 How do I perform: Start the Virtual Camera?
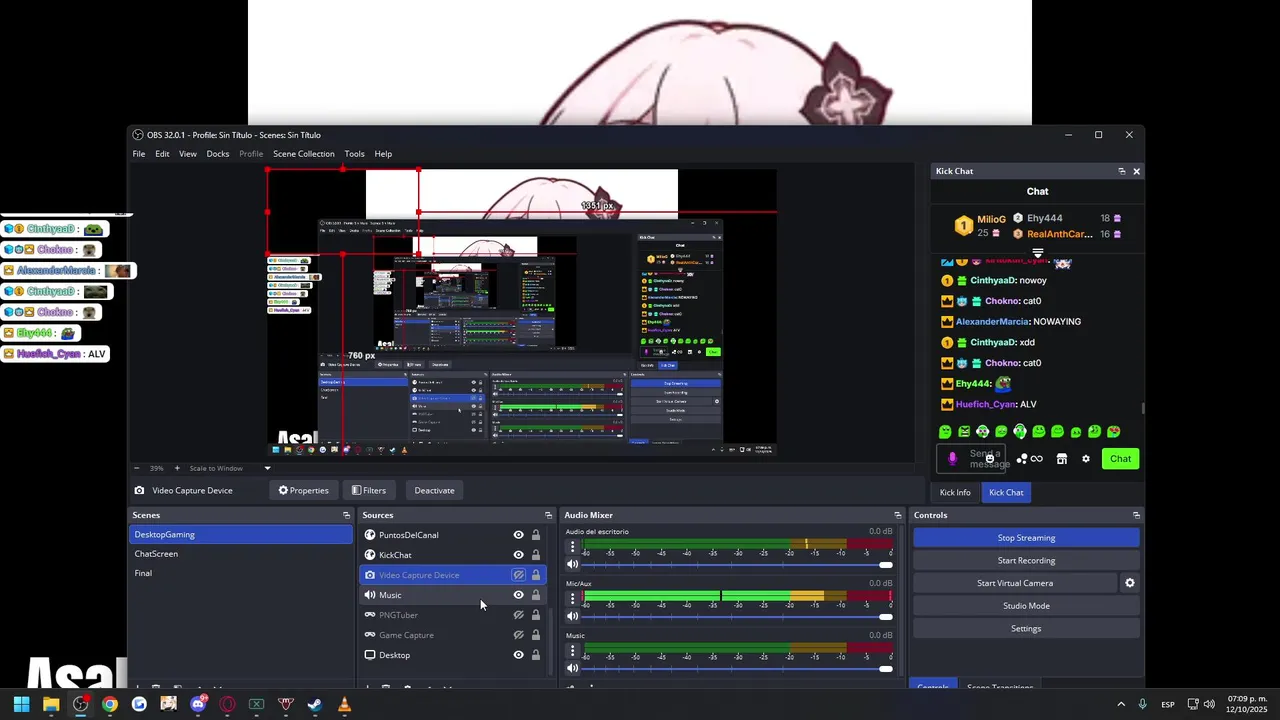[1015, 583]
